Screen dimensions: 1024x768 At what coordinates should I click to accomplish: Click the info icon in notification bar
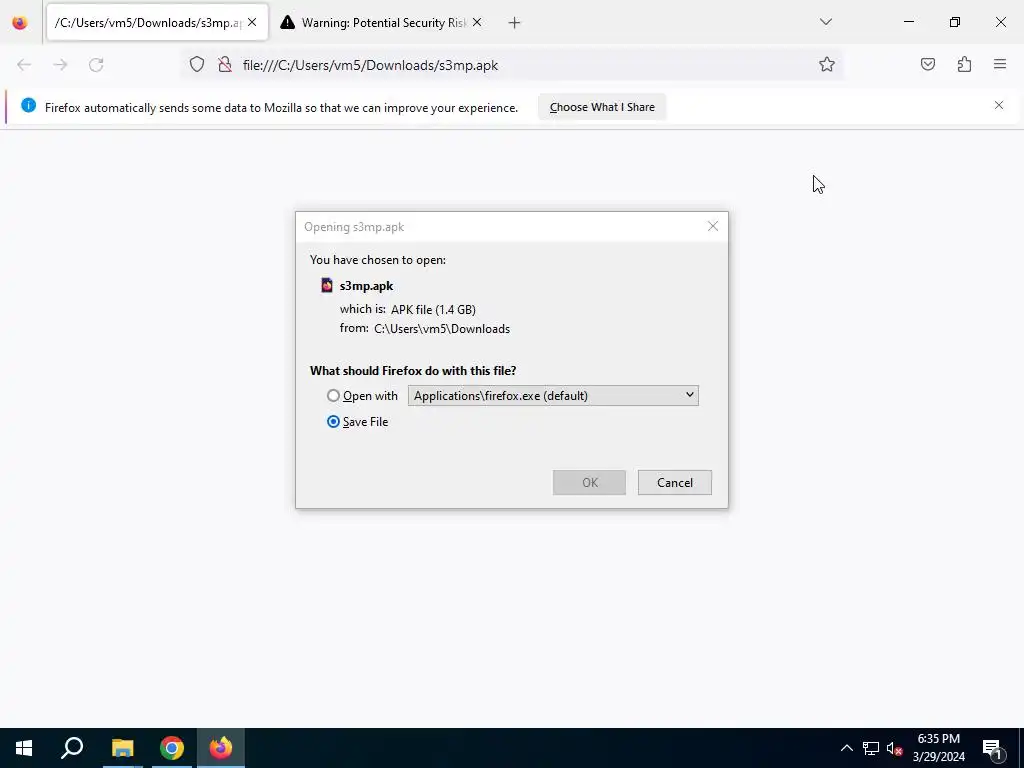pos(29,105)
